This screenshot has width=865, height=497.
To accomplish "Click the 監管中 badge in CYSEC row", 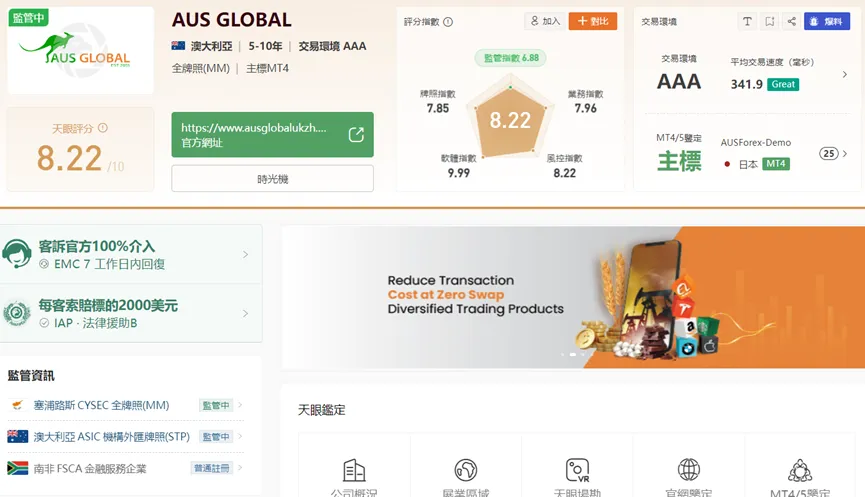I will coord(216,405).
